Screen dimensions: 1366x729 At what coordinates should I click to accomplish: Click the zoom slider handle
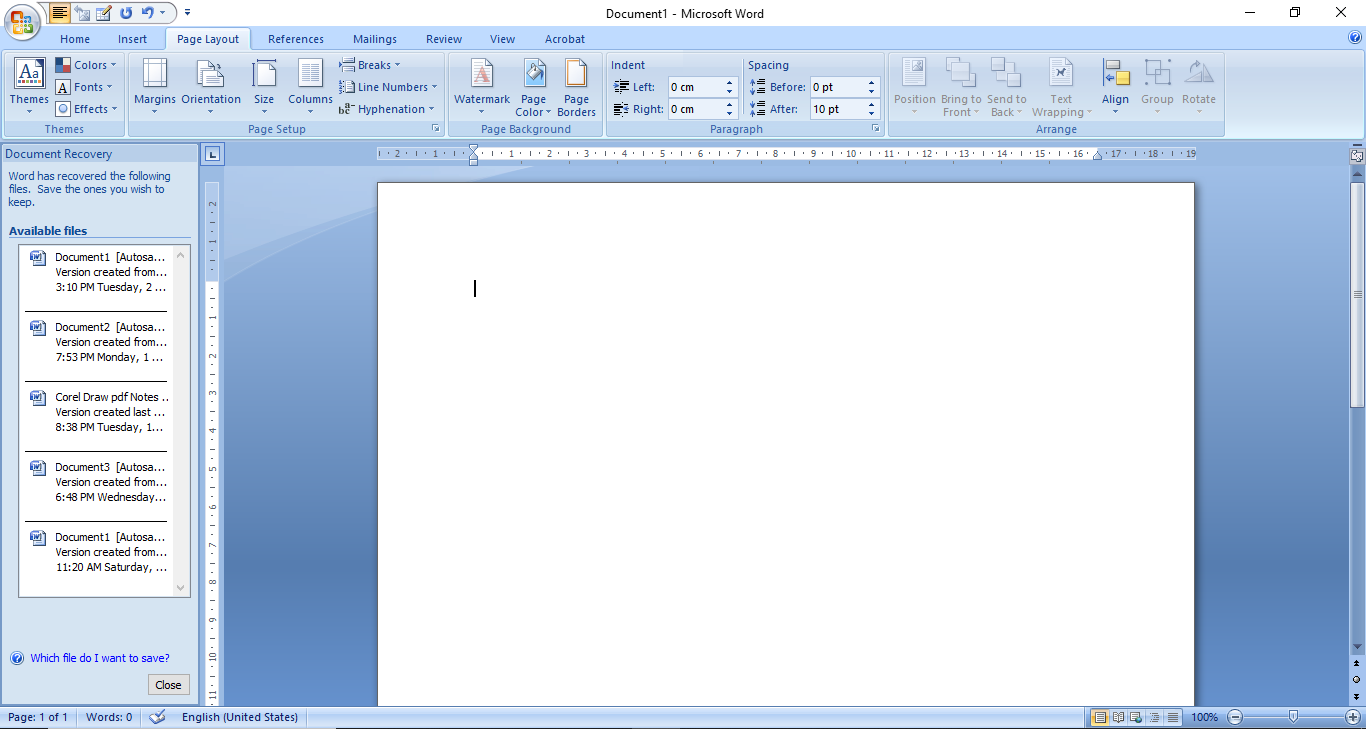coord(1293,717)
